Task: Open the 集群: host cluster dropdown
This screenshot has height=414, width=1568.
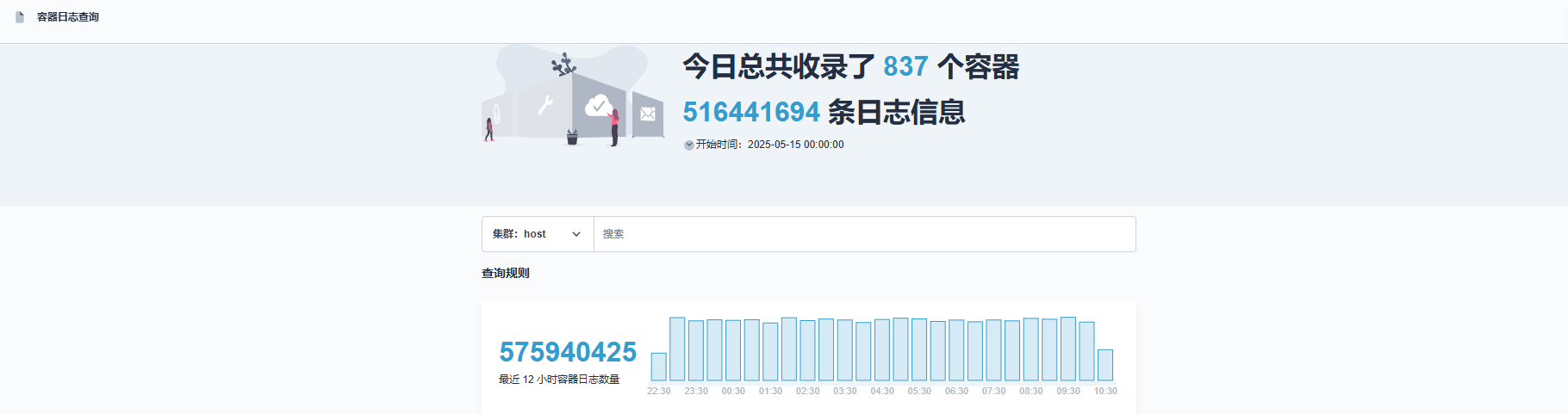Action: (x=538, y=234)
